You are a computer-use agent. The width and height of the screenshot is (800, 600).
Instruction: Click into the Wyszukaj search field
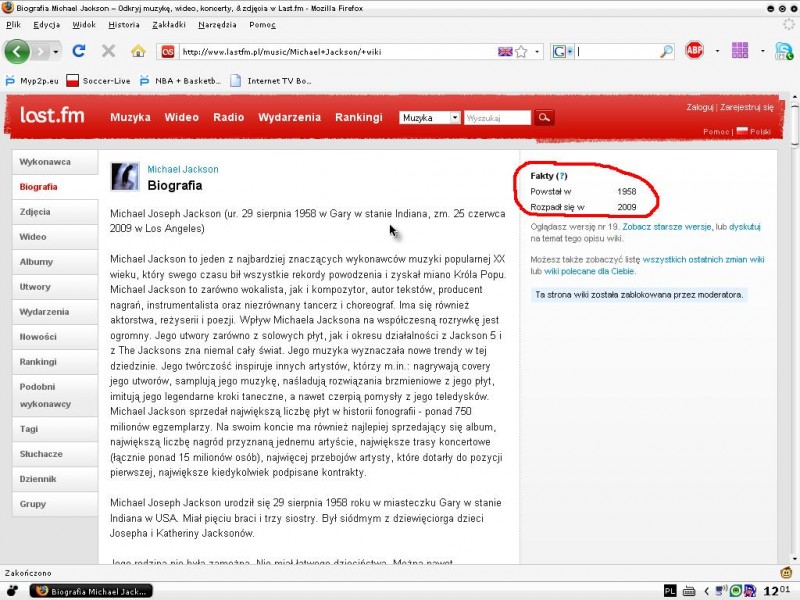497,117
